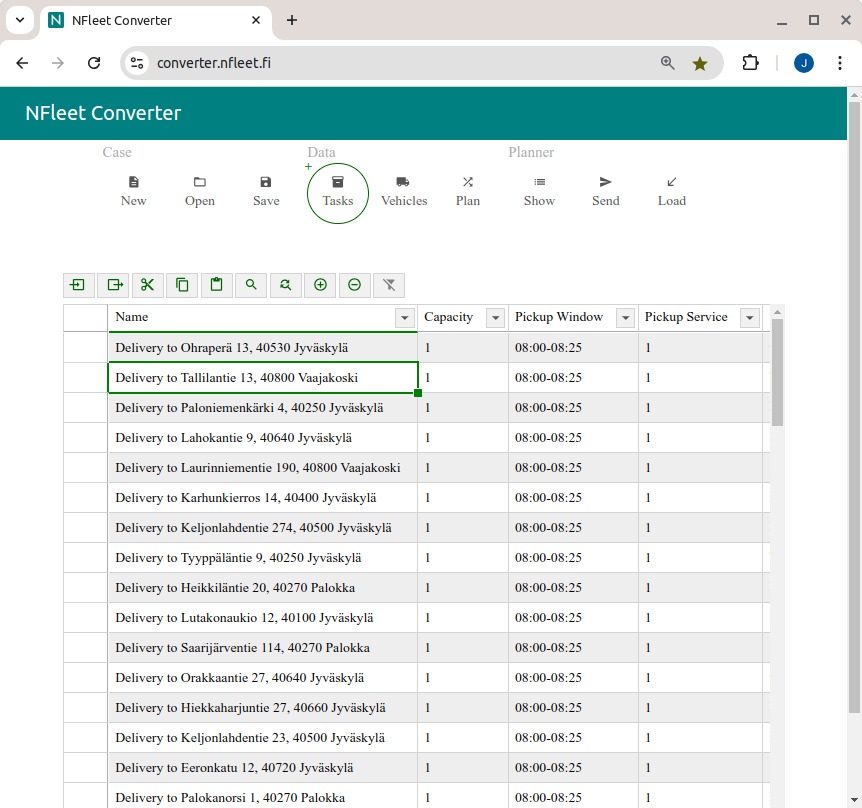Select cell Delivery to Eeronkatu 12
This screenshot has width=862, height=808.
(x=263, y=767)
